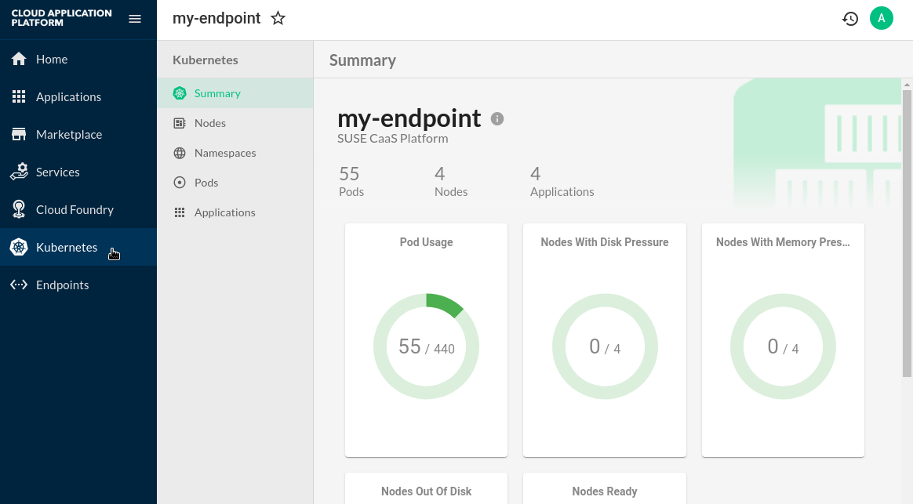Click the favorite star next to my-endpoint
913x504 pixels.
[278, 19]
